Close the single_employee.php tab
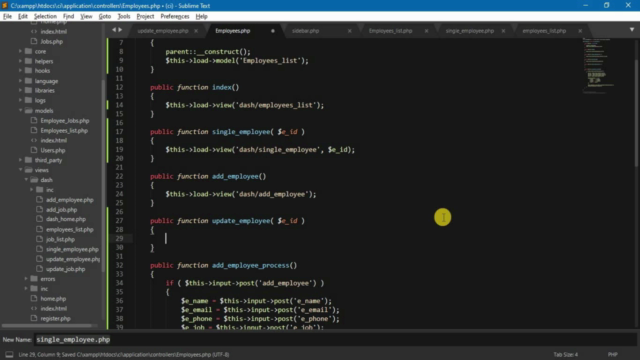640x360 pixels. [x=503, y=31]
